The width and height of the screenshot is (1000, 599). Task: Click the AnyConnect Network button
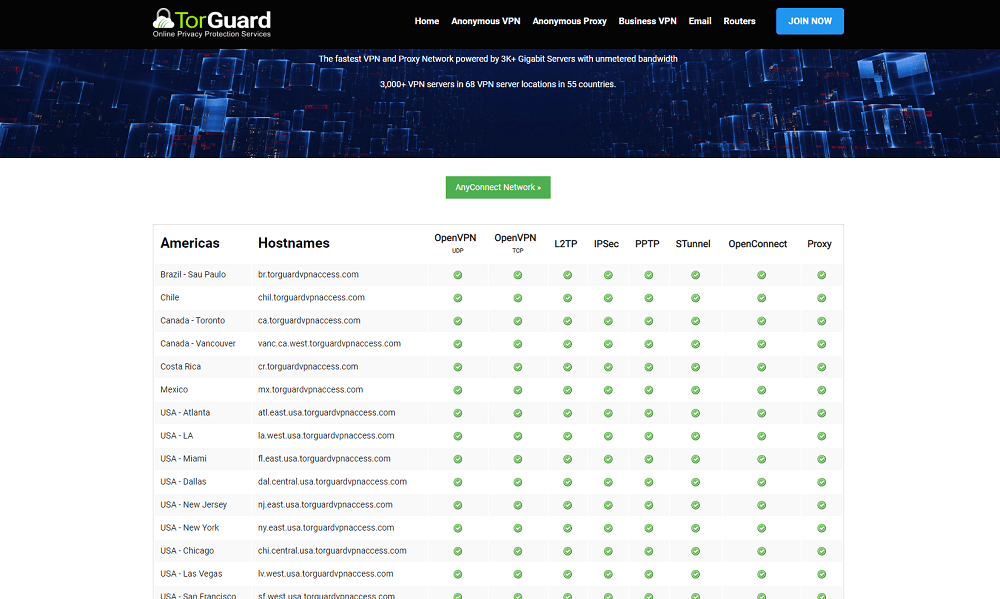pyautogui.click(x=498, y=188)
